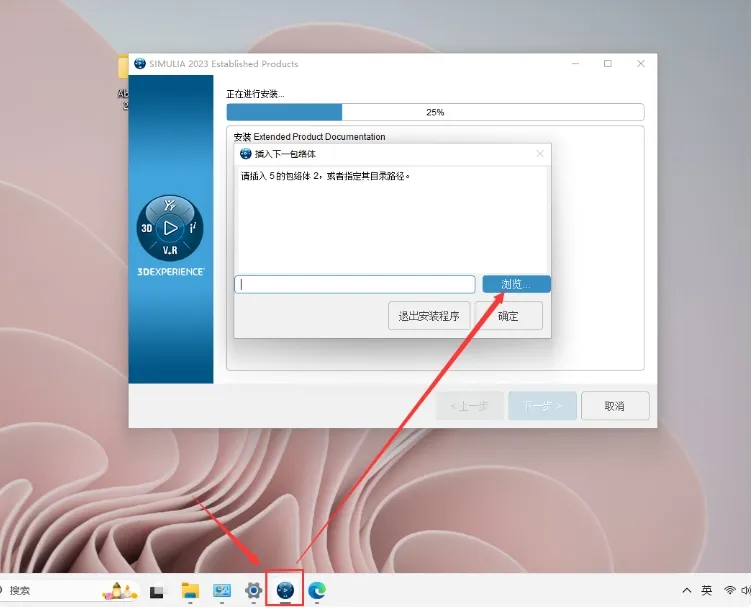Open the Control Panel monitor taskbar icon

pos(222,590)
